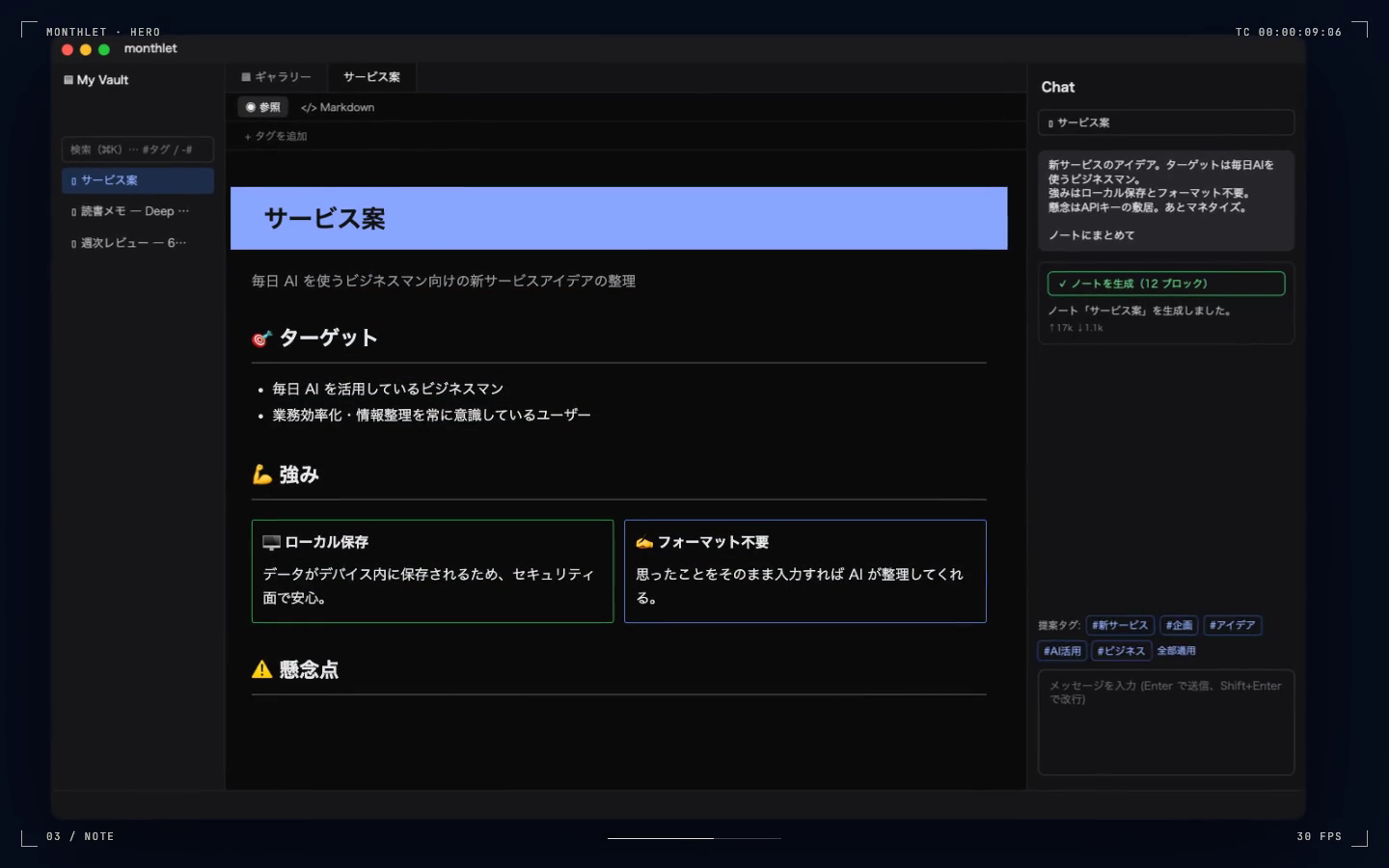Switch to 参照 view mode
This screenshot has height=868, width=1389.
[x=263, y=107]
